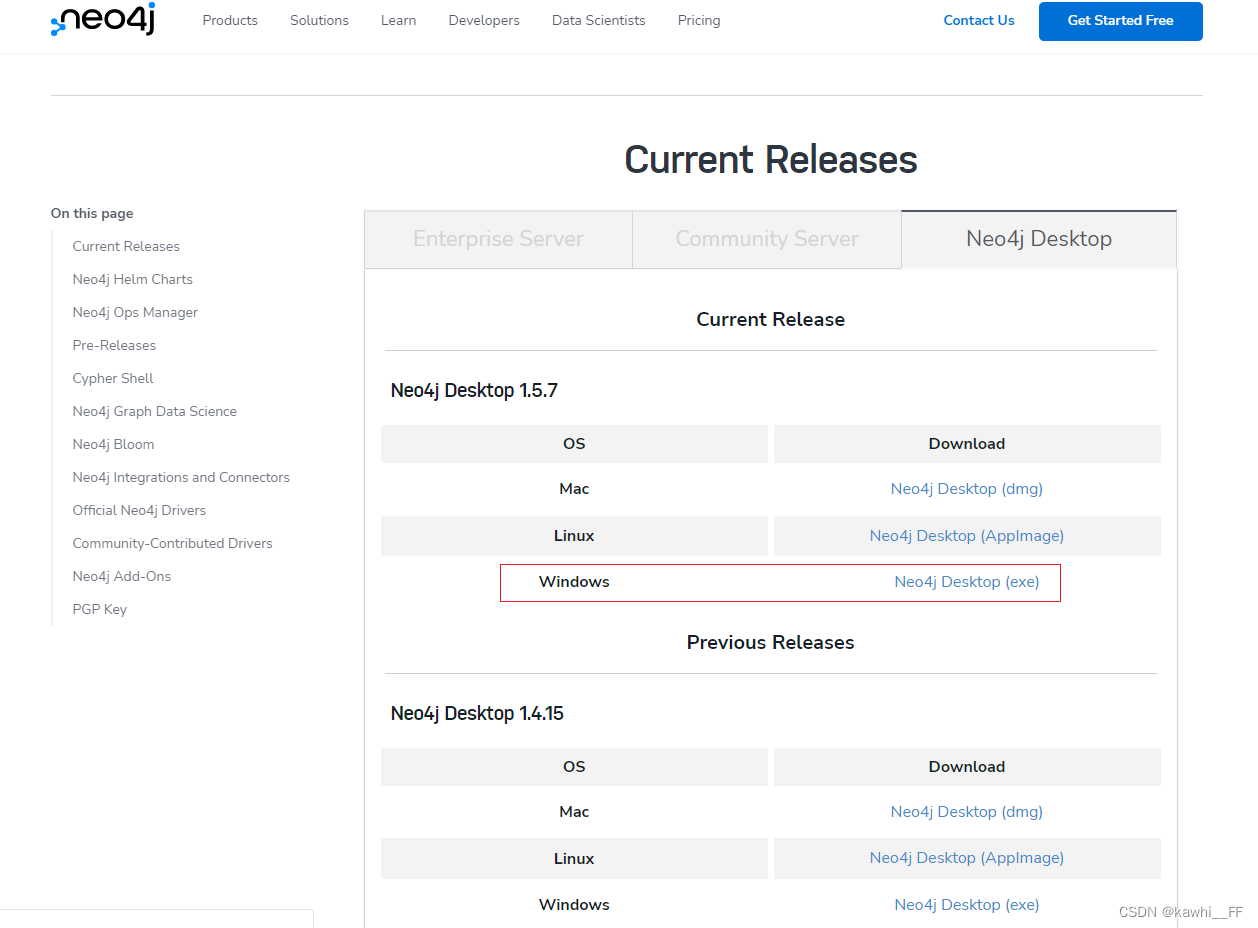This screenshot has width=1258, height=928.
Task: Click the OS column header under 1.5.7
Action: [574, 444]
